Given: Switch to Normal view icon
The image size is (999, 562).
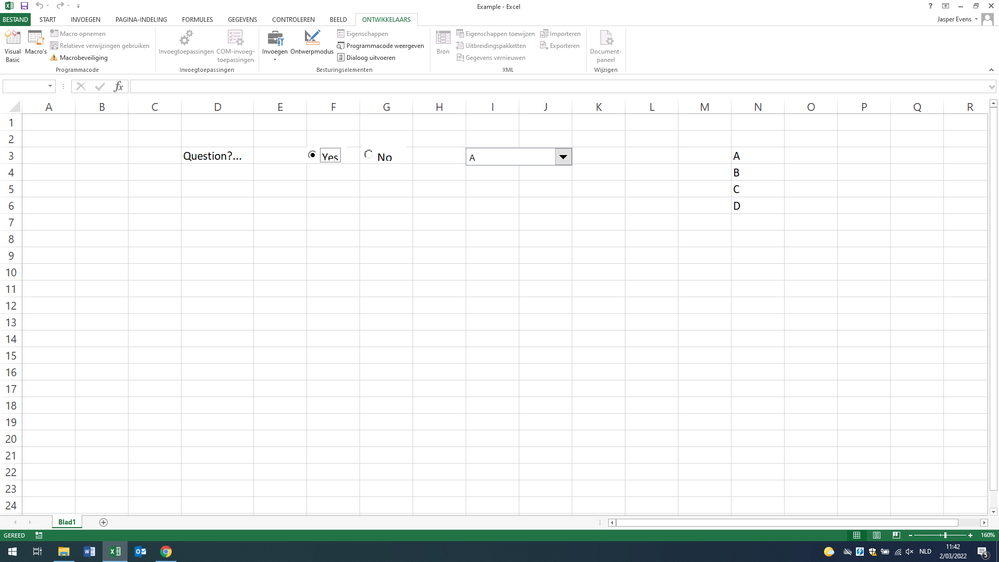Looking at the screenshot, I should coord(857,535).
